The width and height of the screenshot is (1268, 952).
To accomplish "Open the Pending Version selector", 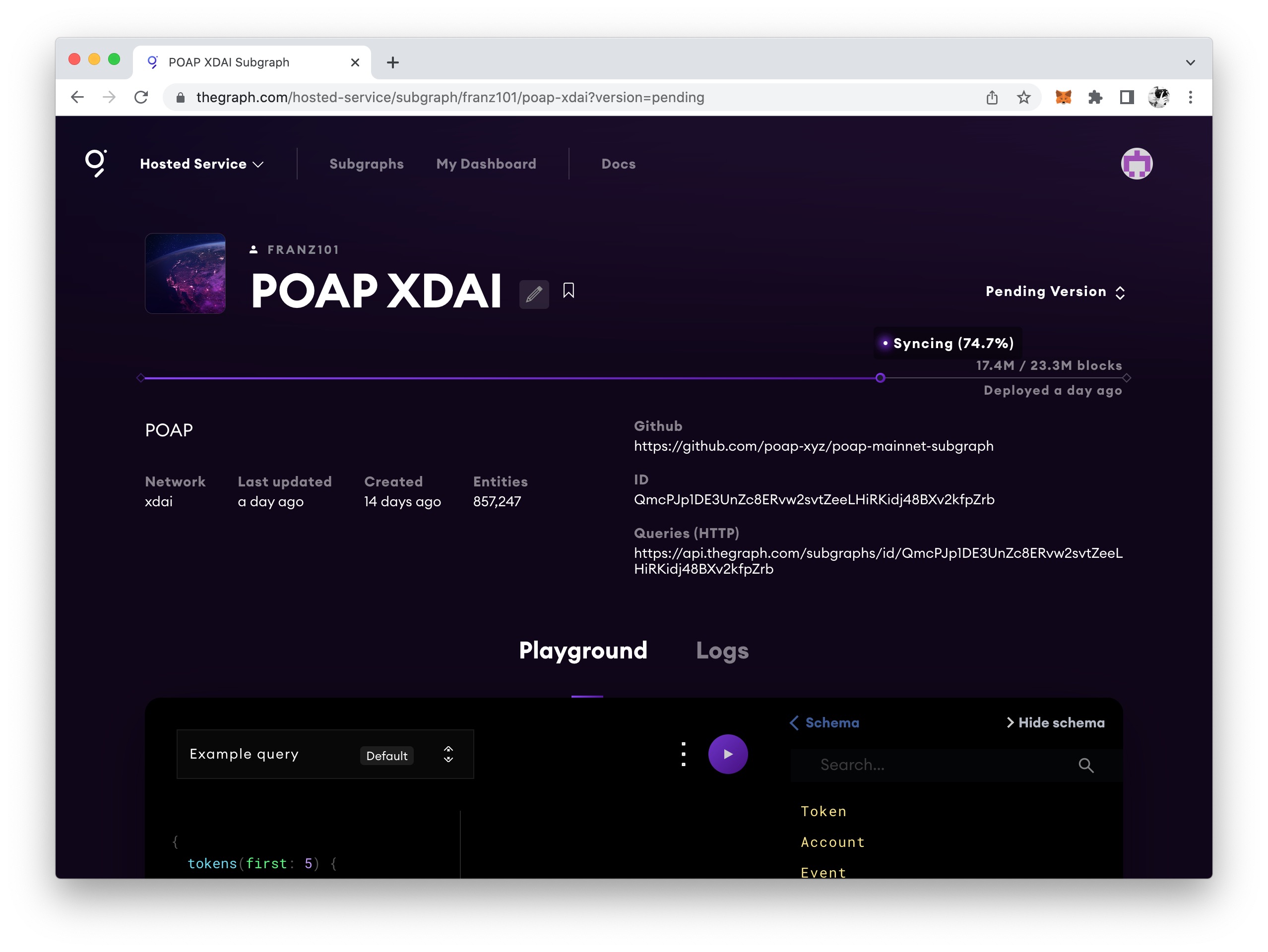I will (x=1055, y=292).
